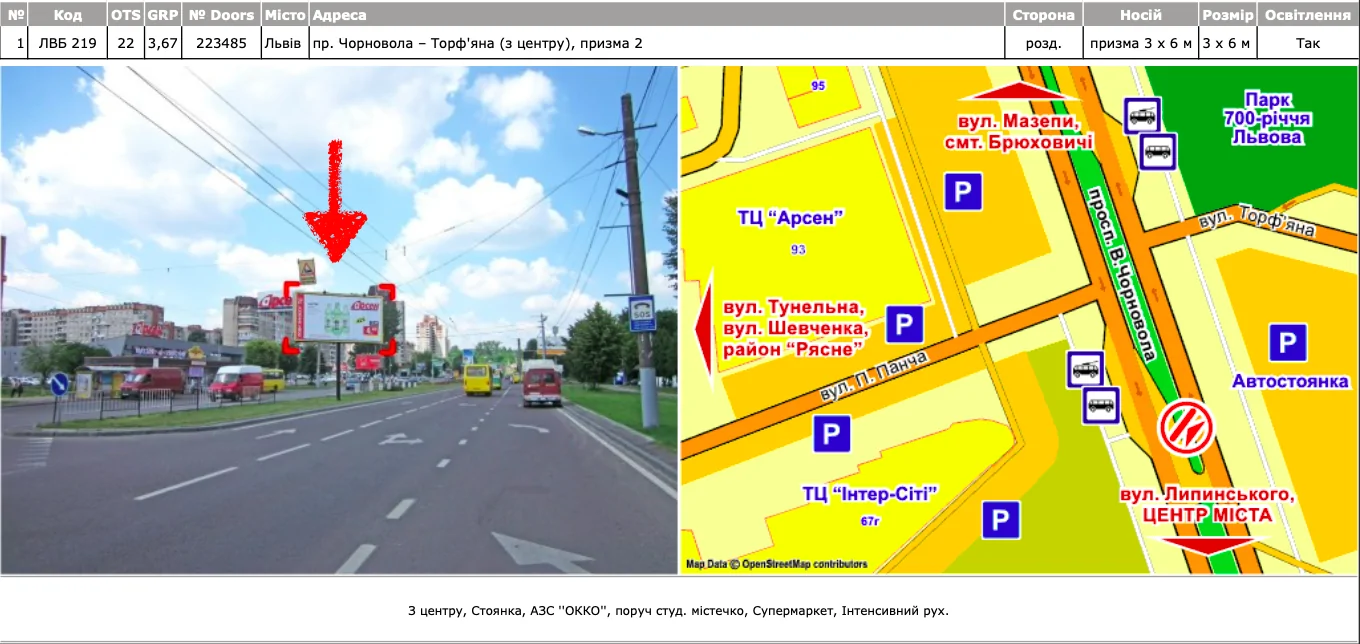This screenshot has width=1360, height=644.
Task: Click parking icon above ТЦ Інтер-Сіті label
Action: (831, 434)
